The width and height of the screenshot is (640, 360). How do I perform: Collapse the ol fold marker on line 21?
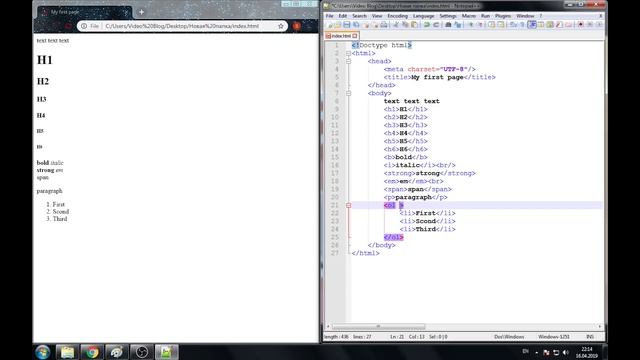coord(349,205)
